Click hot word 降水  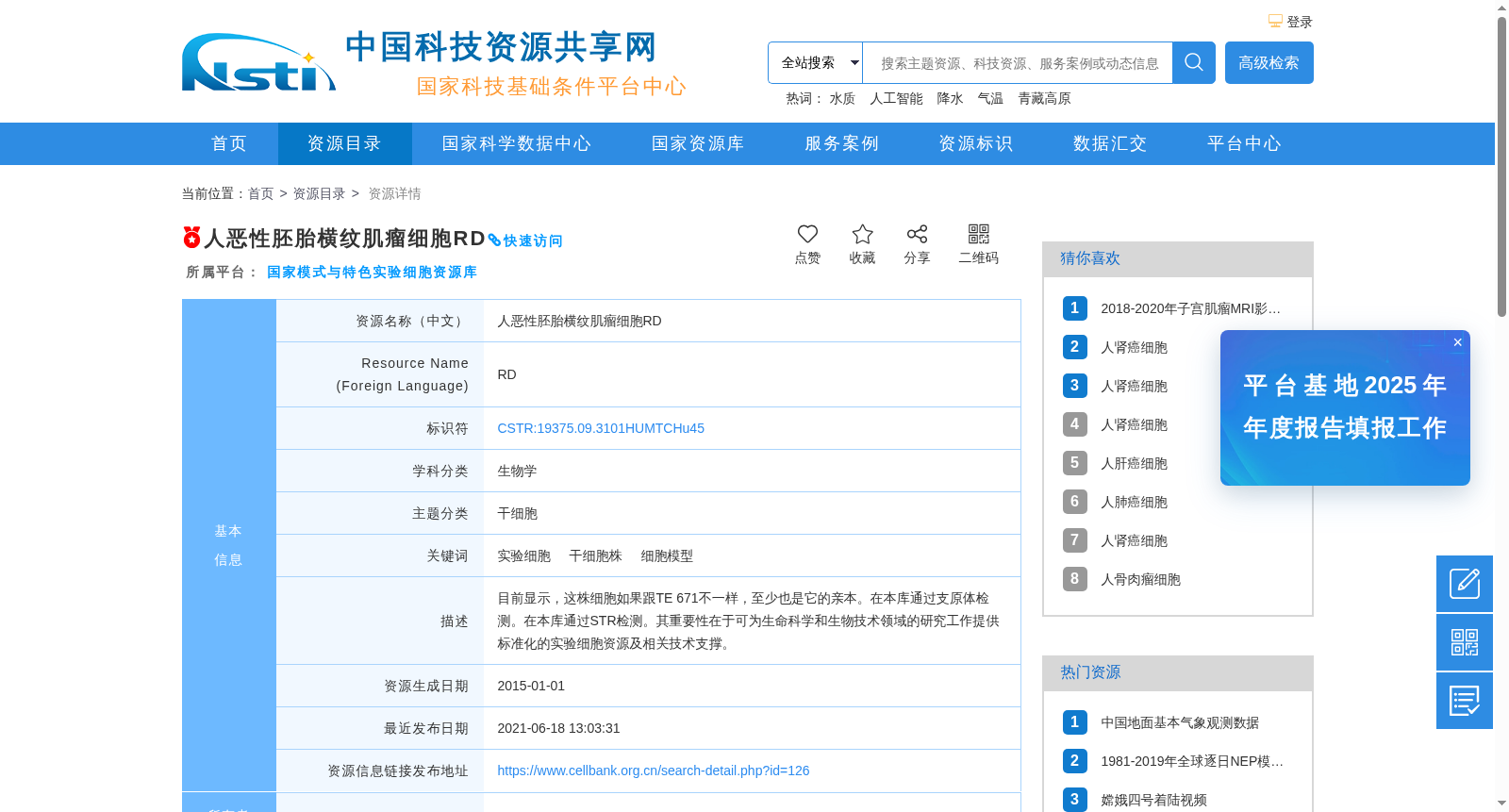pos(950,98)
